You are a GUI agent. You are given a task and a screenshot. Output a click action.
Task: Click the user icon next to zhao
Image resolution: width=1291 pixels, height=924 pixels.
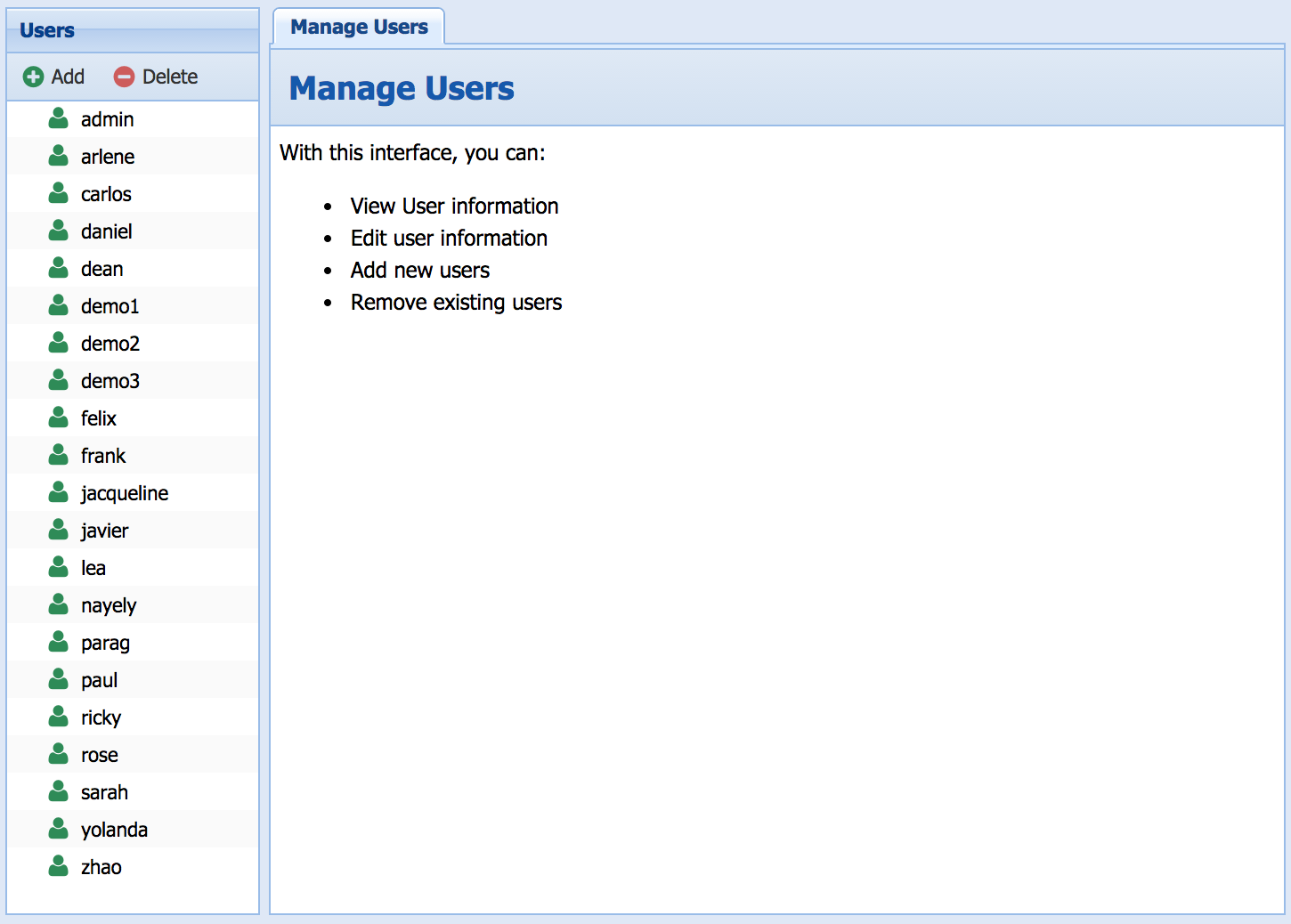click(59, 866)
